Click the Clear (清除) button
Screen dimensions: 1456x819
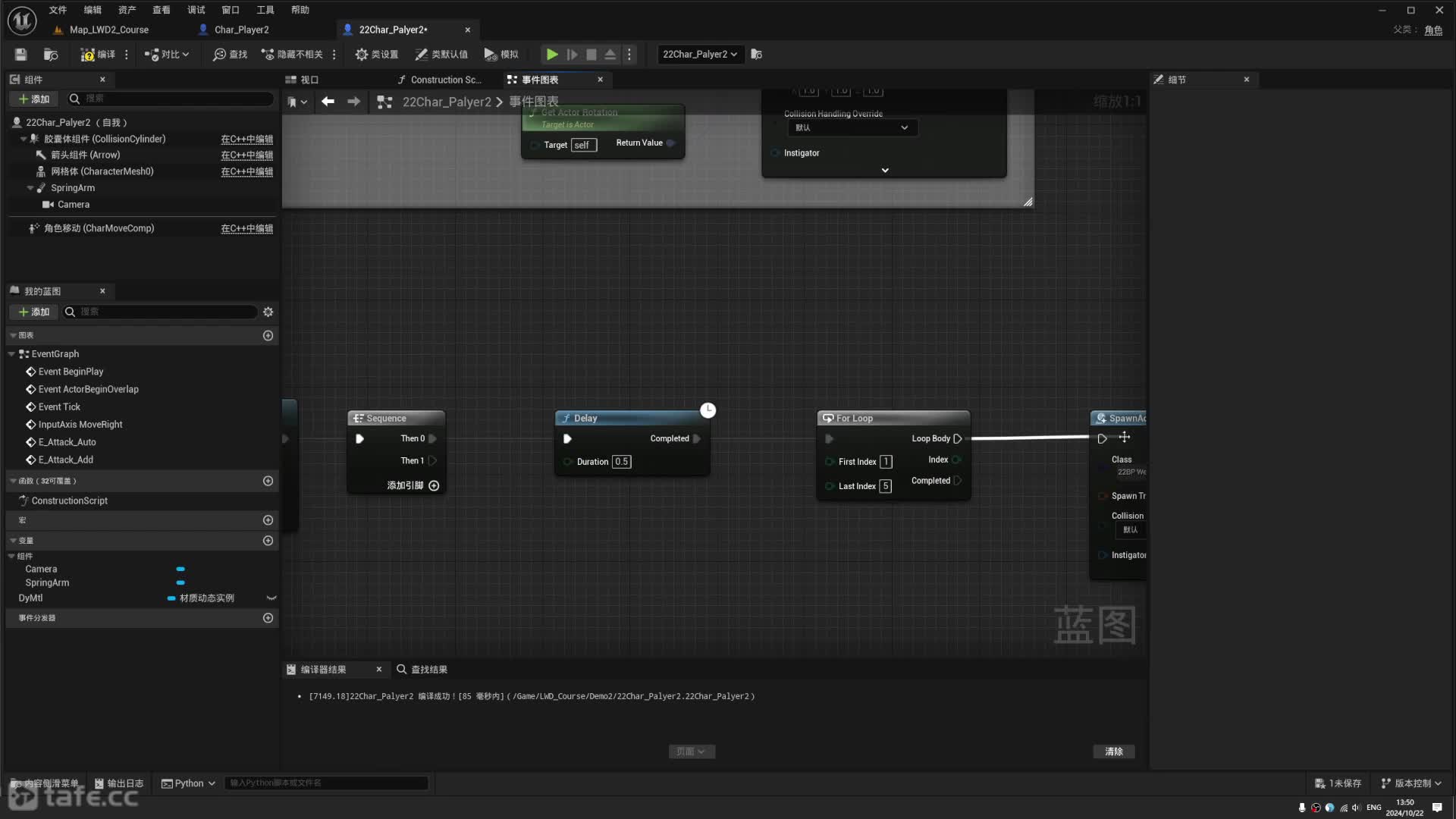[1114, 752]
